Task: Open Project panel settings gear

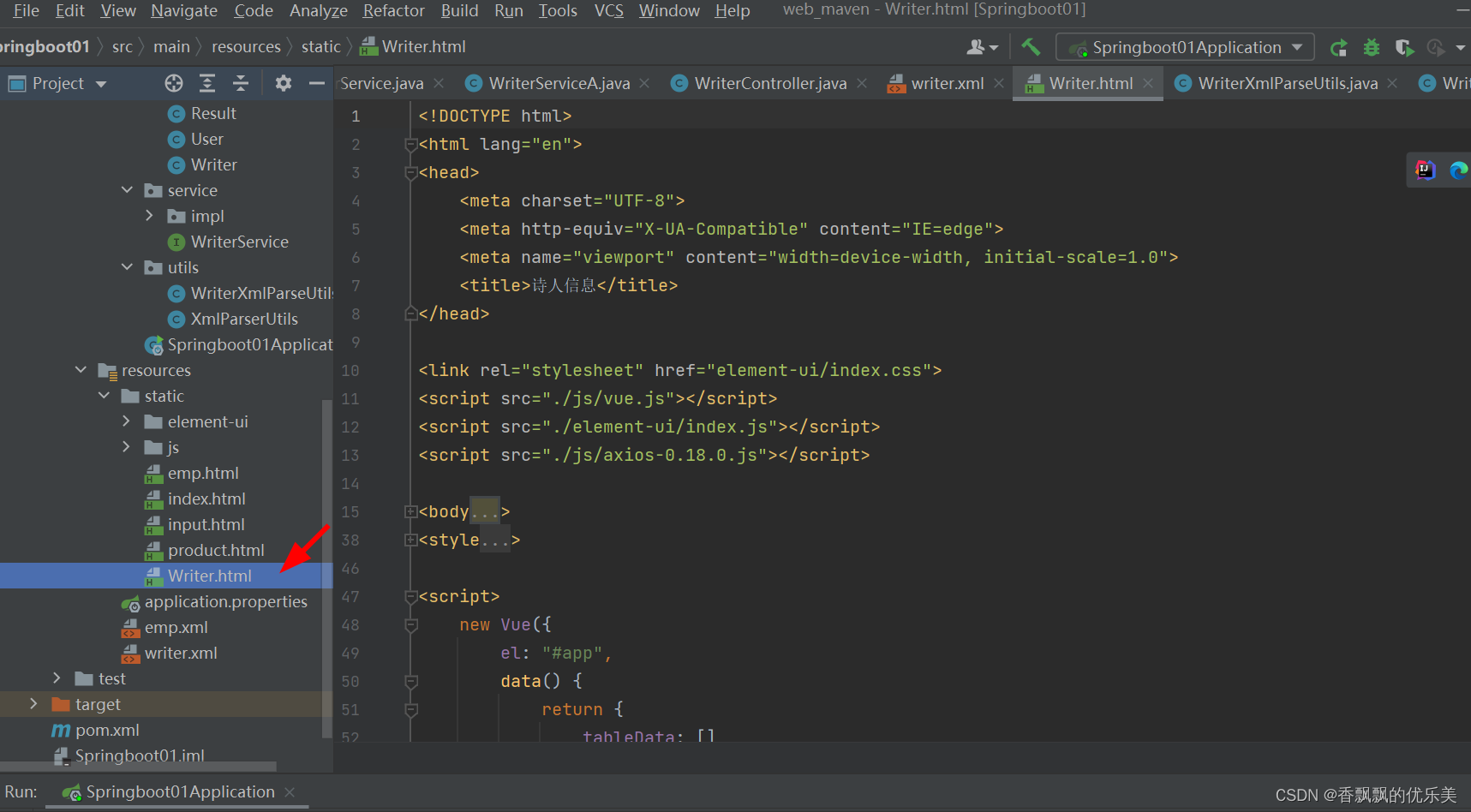Action: tap(284, 83)
